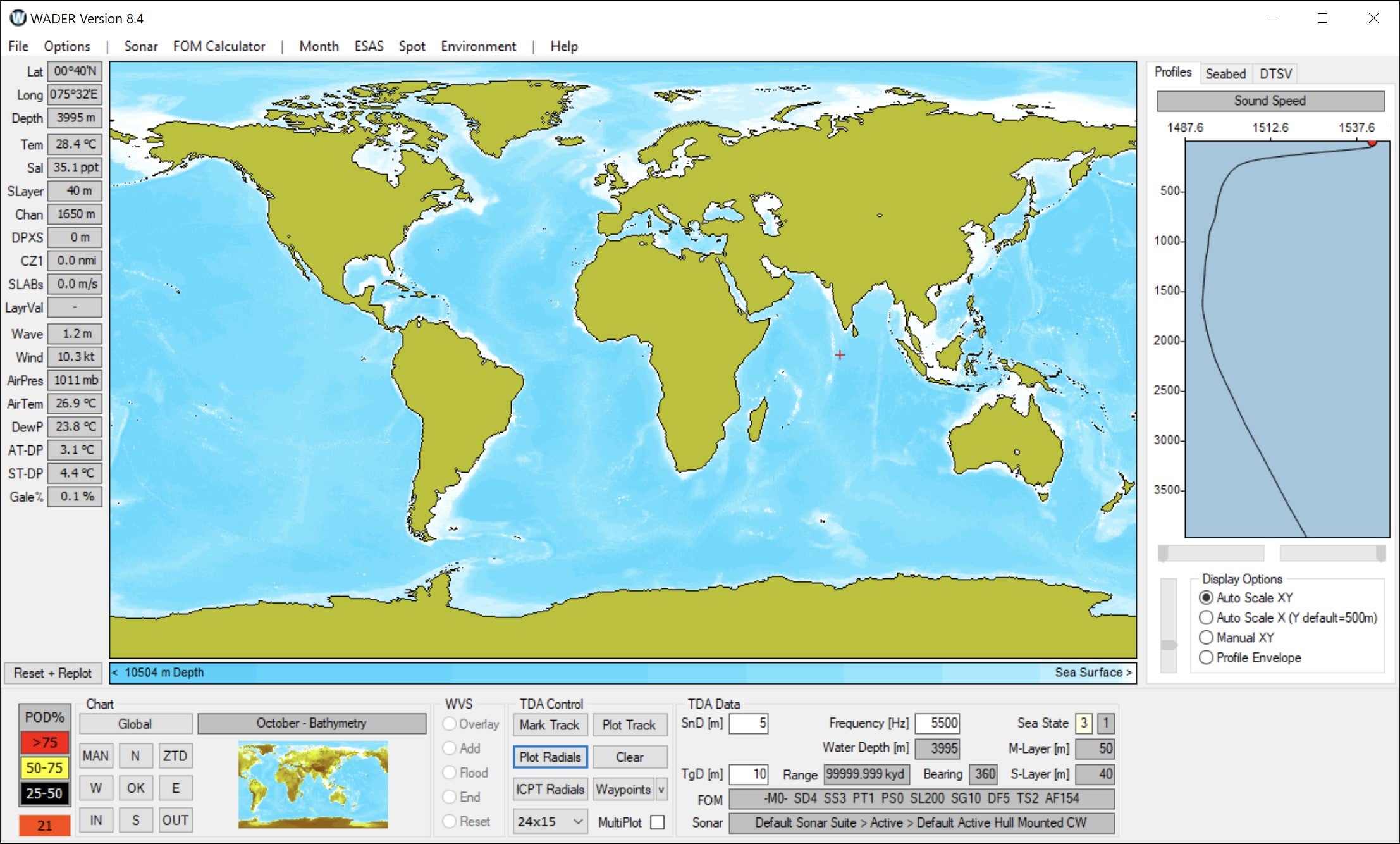
Task: Open the October - Bathymetry chart selector
Action: click(312, 723)
